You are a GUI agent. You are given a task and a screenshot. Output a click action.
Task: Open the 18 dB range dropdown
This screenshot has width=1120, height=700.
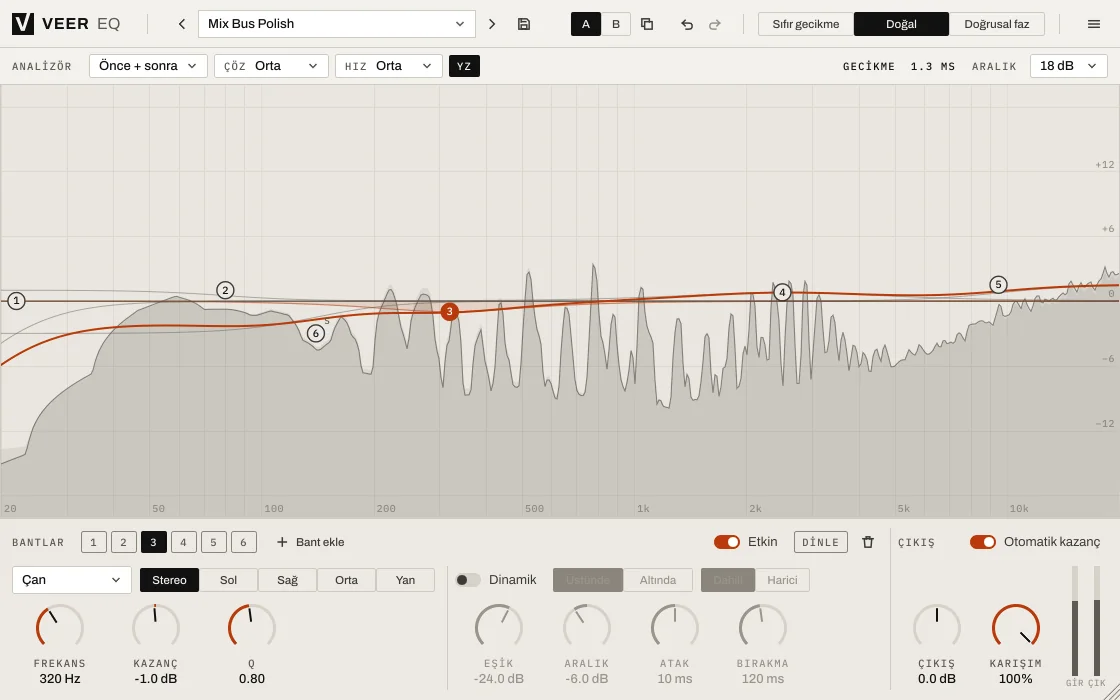tap(1069, 66)
